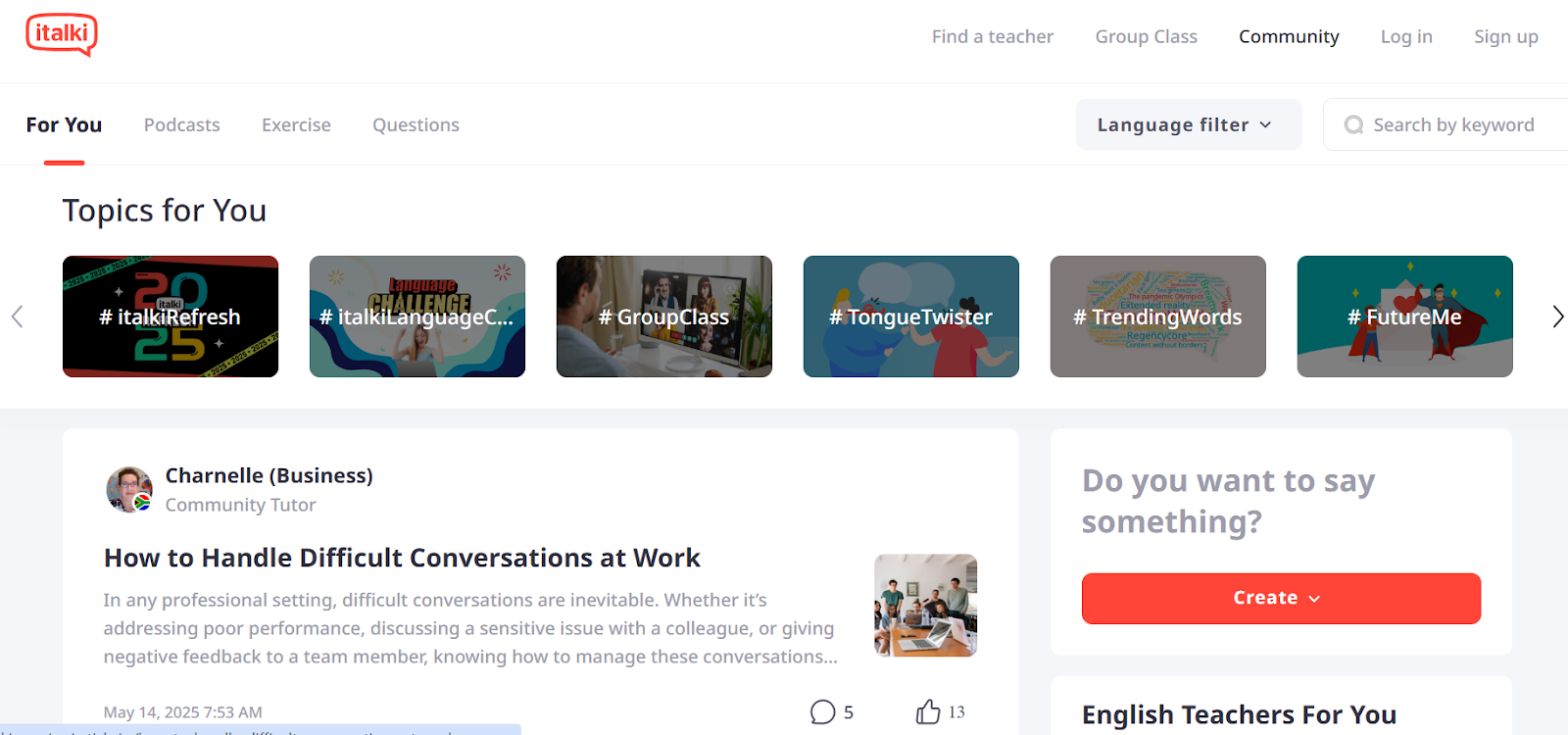Go to Community section
This screenshot has width=1568, height=735.
coord(1289,37)
